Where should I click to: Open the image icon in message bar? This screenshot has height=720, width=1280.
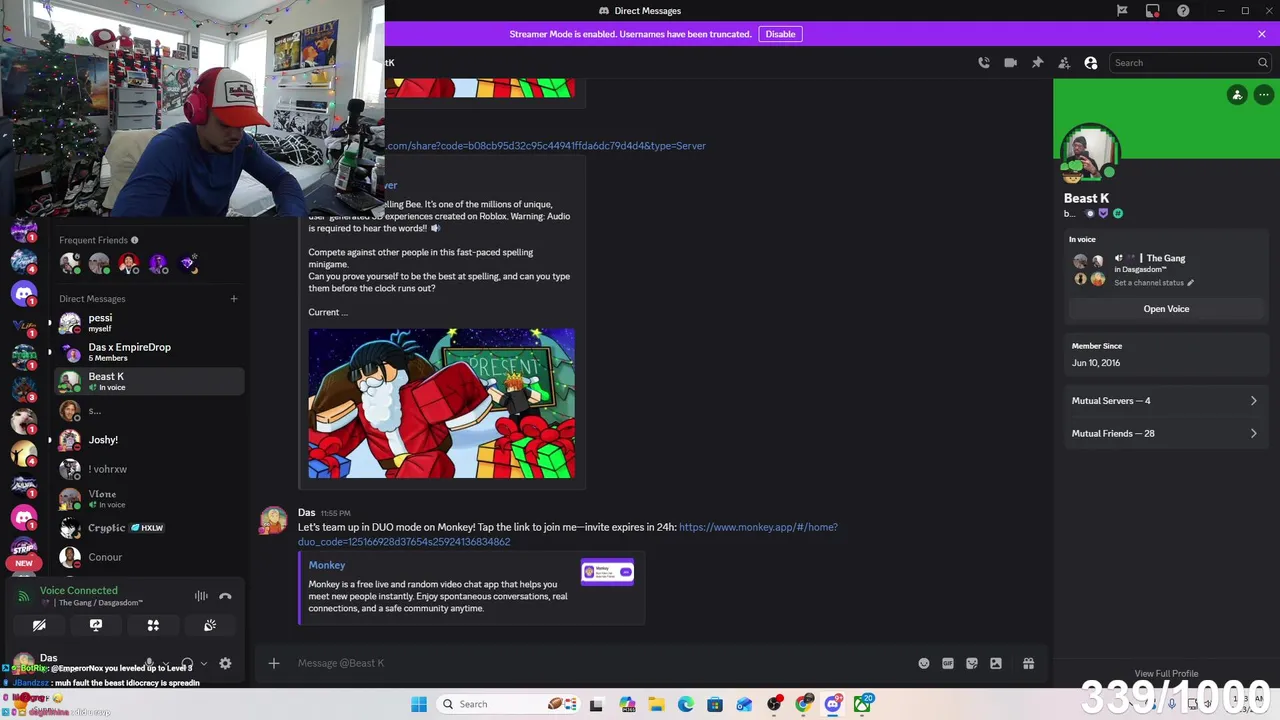(996, 663)
